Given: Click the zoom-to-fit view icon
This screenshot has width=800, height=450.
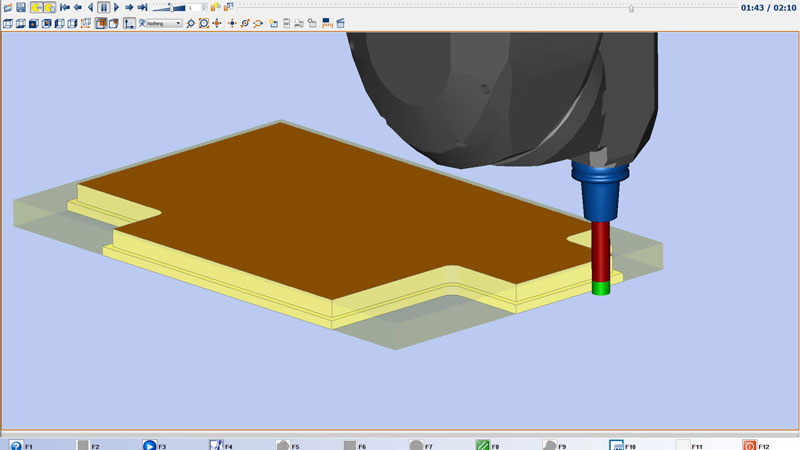Looking at the screenshot, I should (x=203, y=23).
